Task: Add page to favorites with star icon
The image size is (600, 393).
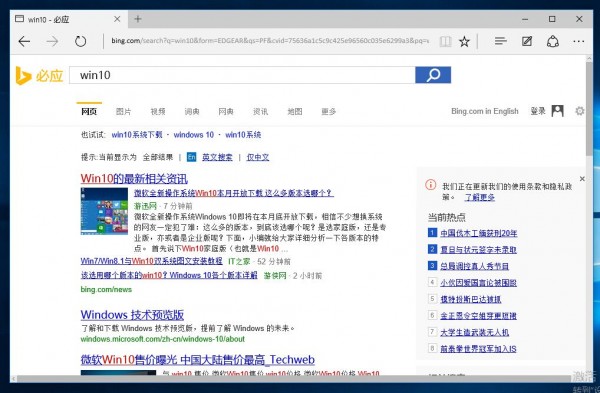Action: (464, 41)
